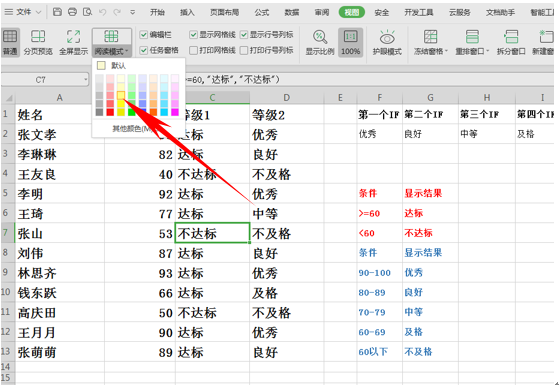Click the 60以下 cell
This screenshot has width=559, height=385.
(380, 352)
